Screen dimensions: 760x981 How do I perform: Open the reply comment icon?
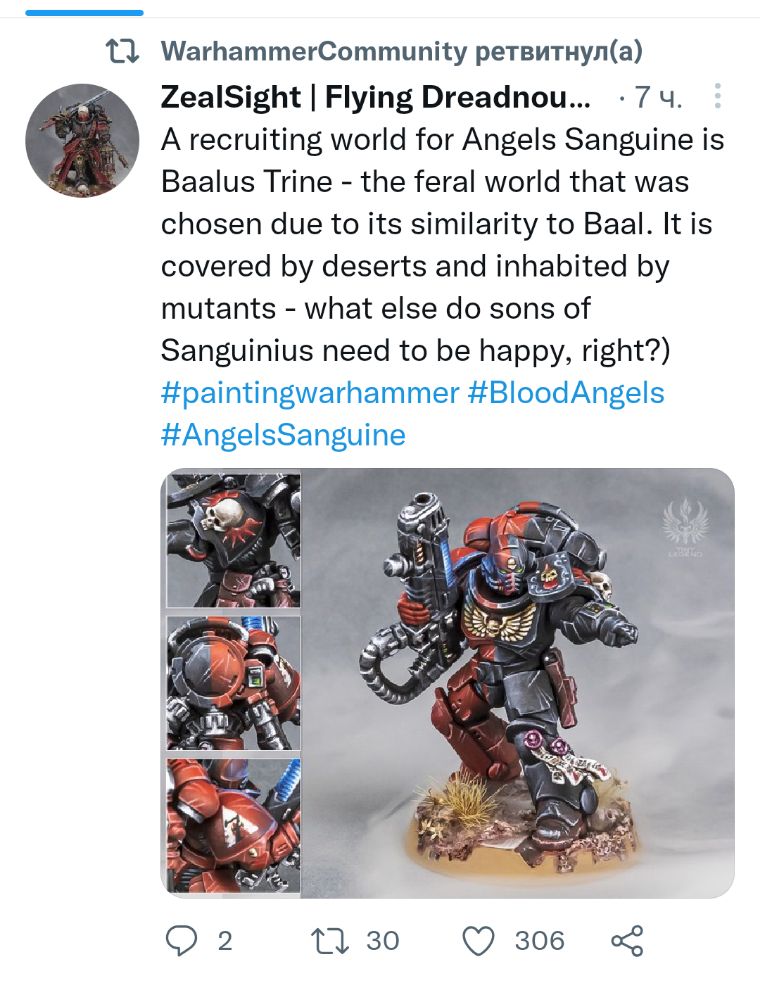point(181,940)
